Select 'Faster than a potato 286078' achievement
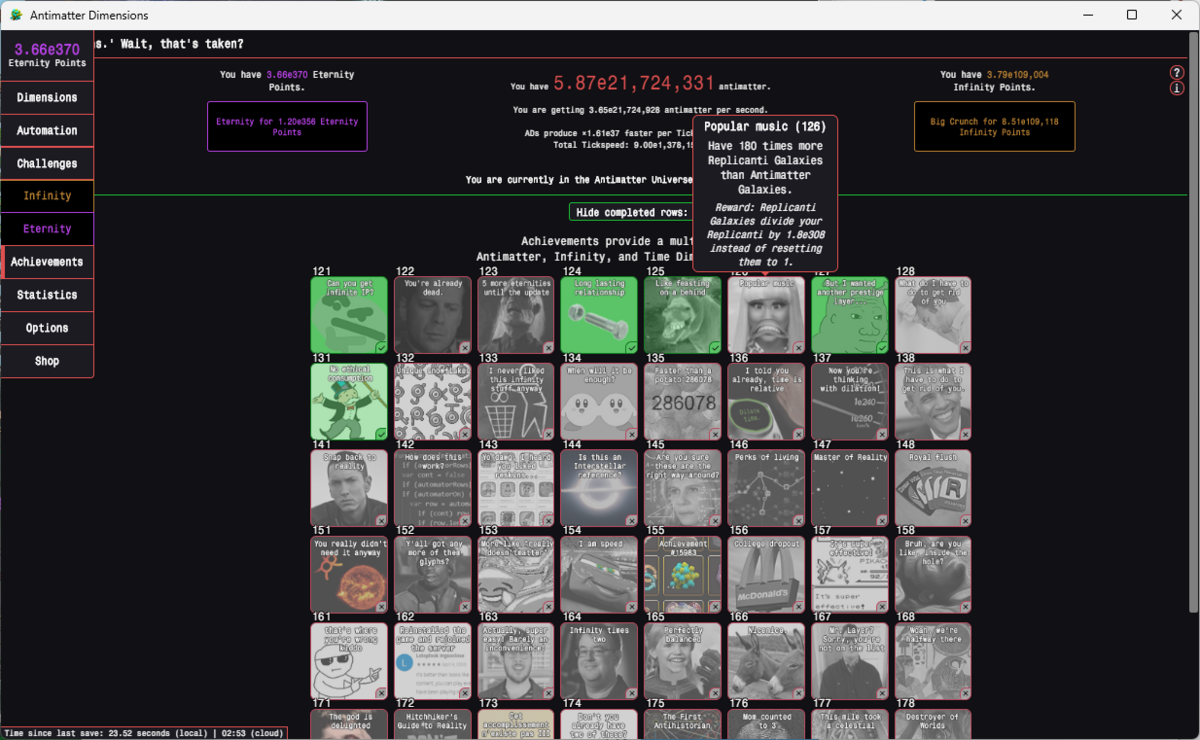This screenshot has width=1200, height=740. pyautogui.click(x=683, y=402)
